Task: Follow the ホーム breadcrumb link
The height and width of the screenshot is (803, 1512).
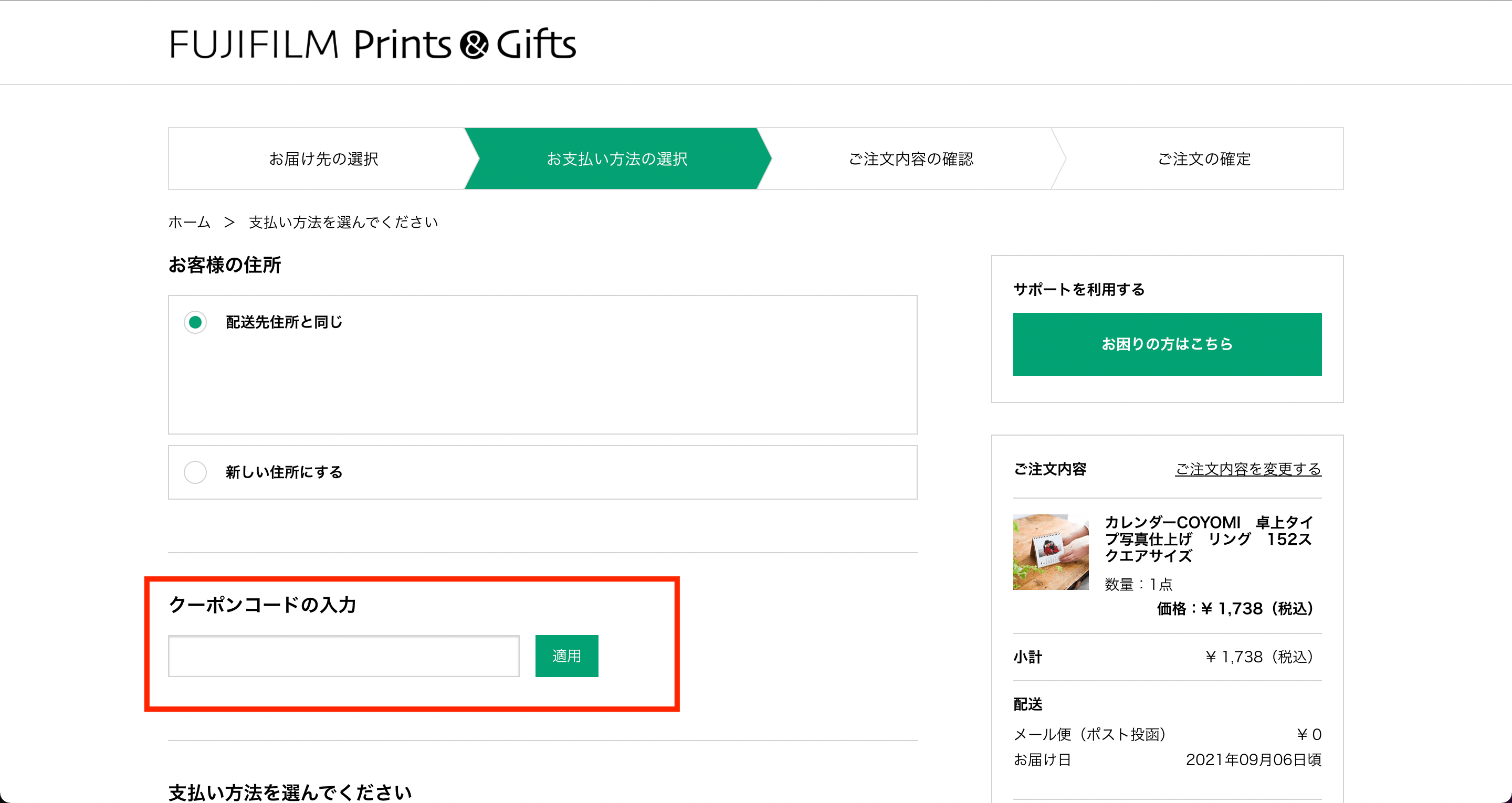Action: click(189, 223)
